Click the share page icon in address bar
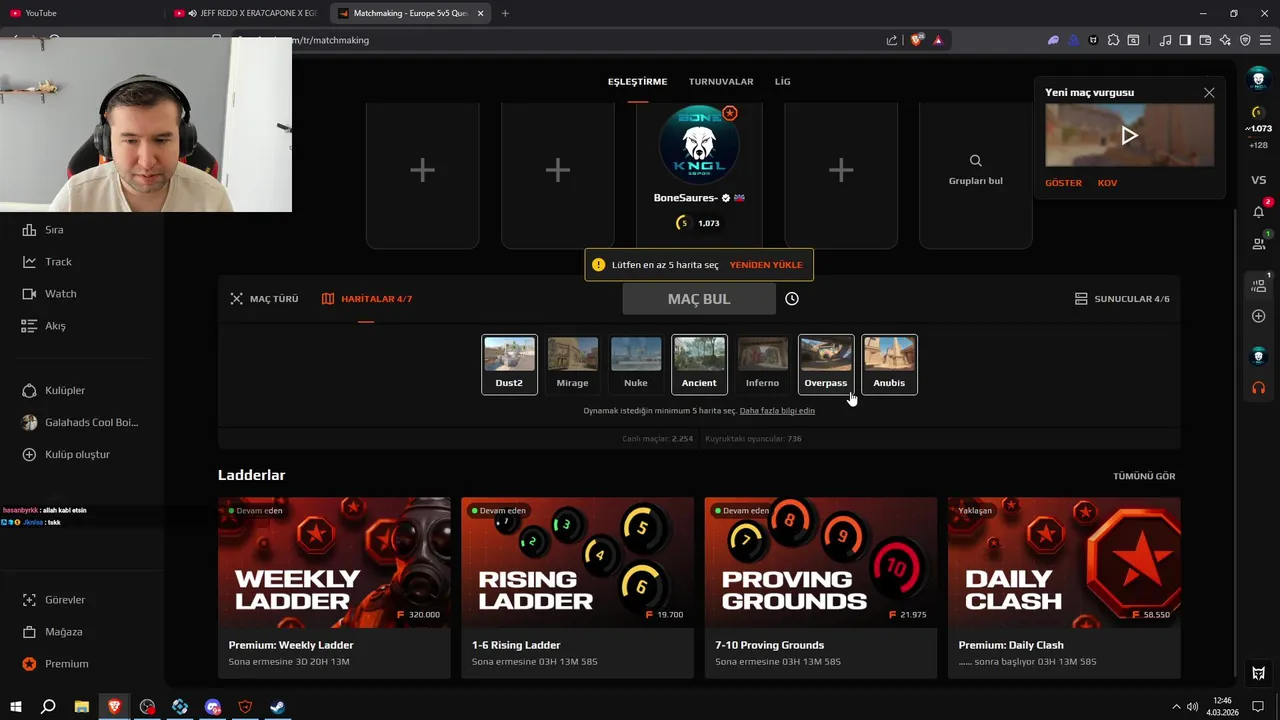This screenshot has width=1280, height=720. (x=892, y=40)
